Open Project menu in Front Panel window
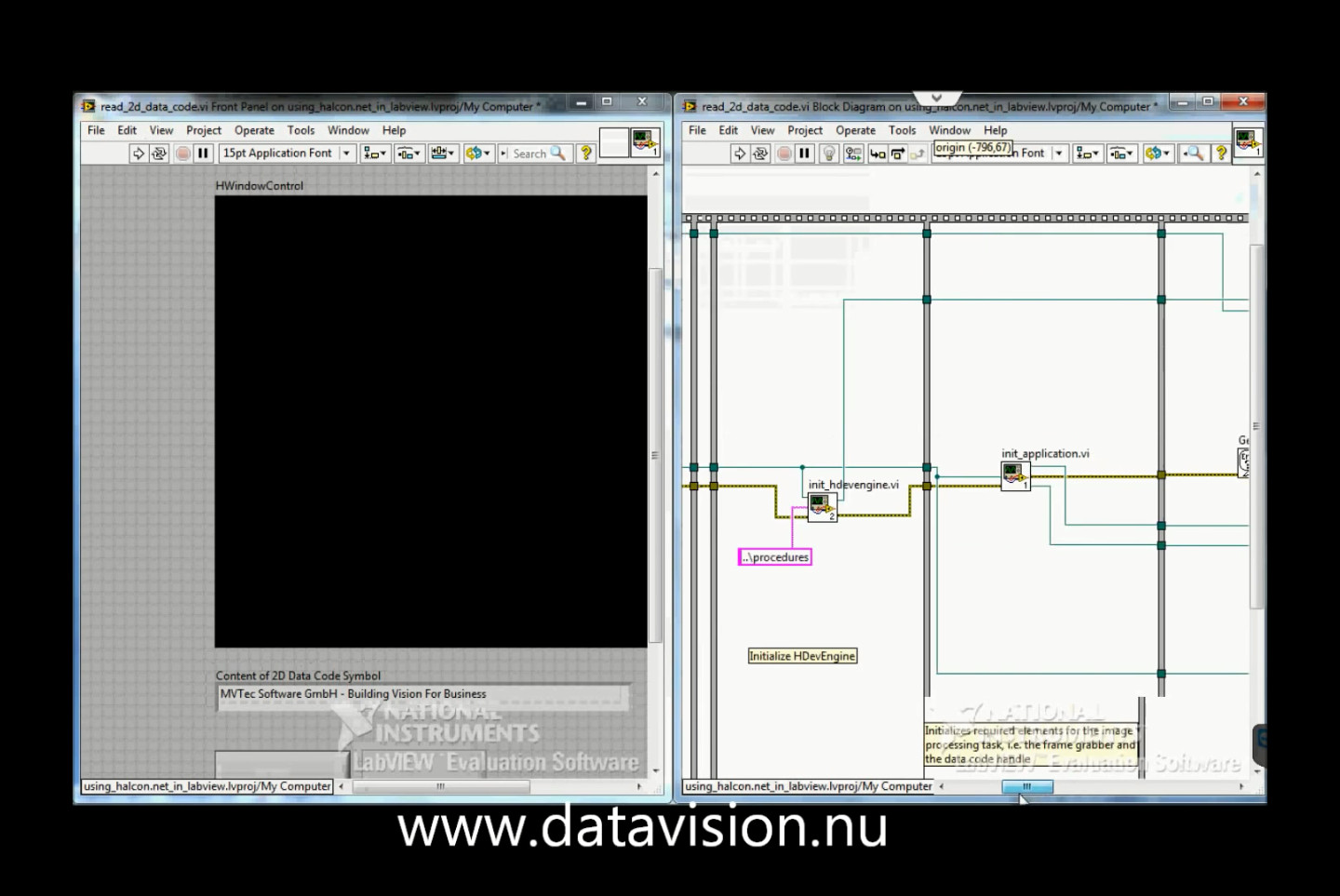The height and width of the screenshot is (896, 1340). coord(204,130)
